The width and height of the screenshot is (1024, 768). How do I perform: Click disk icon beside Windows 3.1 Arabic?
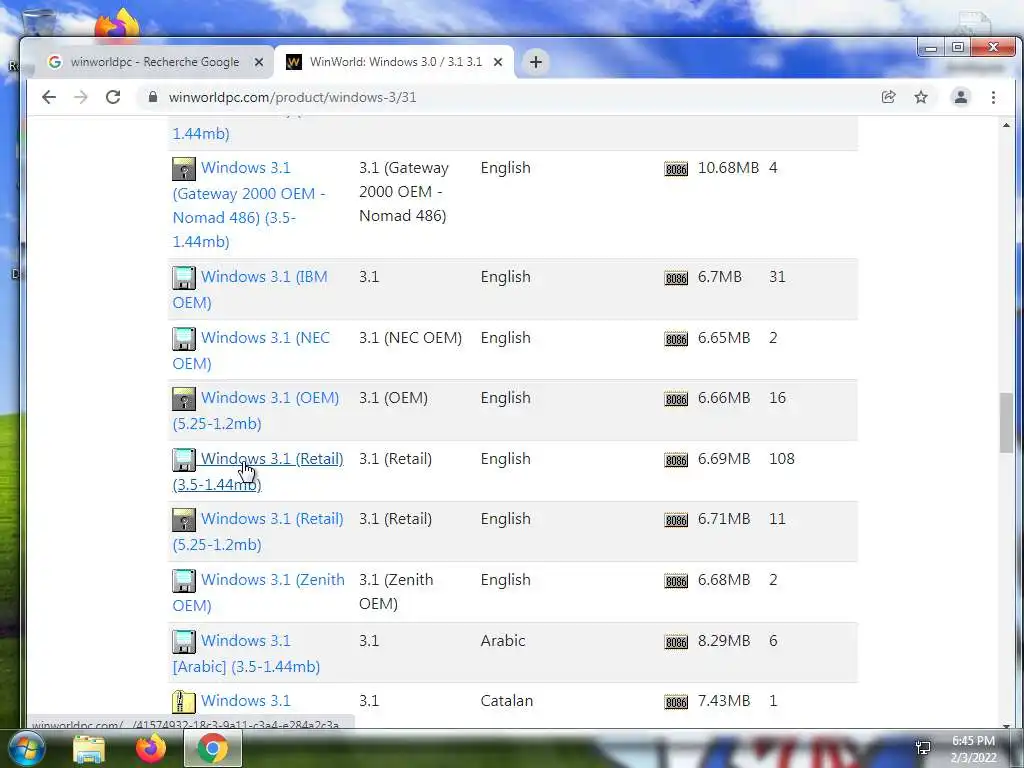pos(184,642)
